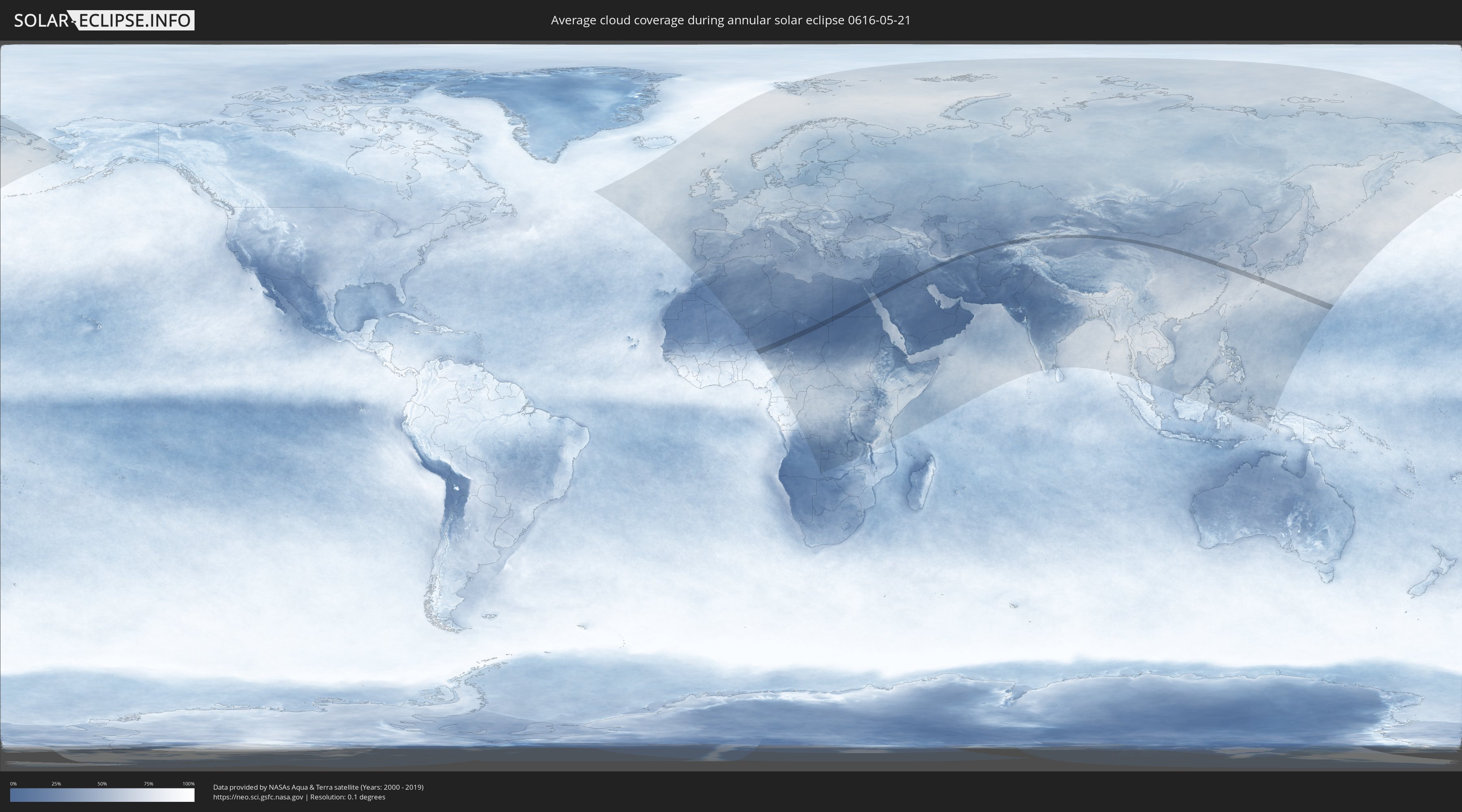Image resolution: width=1462 pixels, height=812 pixels.
Task: Click the NASA Aqua & Terra data credit line
Action: click(318, 787)
